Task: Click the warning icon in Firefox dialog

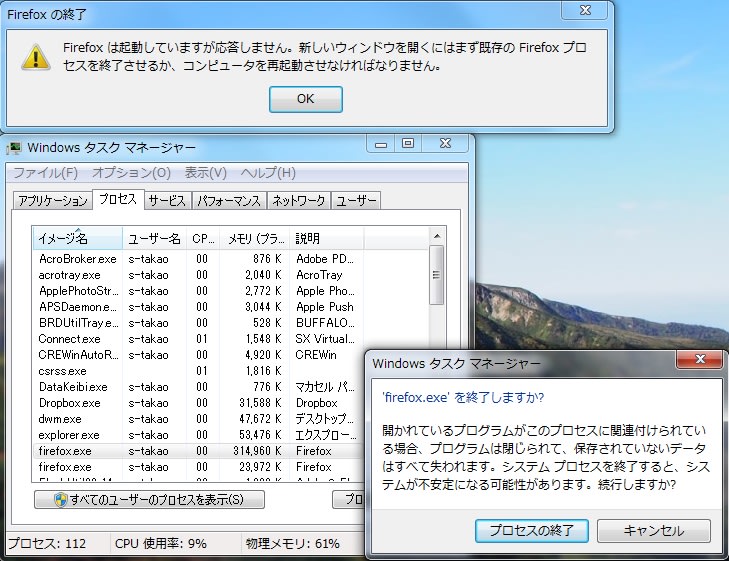Action: click(x=35, y=57)
